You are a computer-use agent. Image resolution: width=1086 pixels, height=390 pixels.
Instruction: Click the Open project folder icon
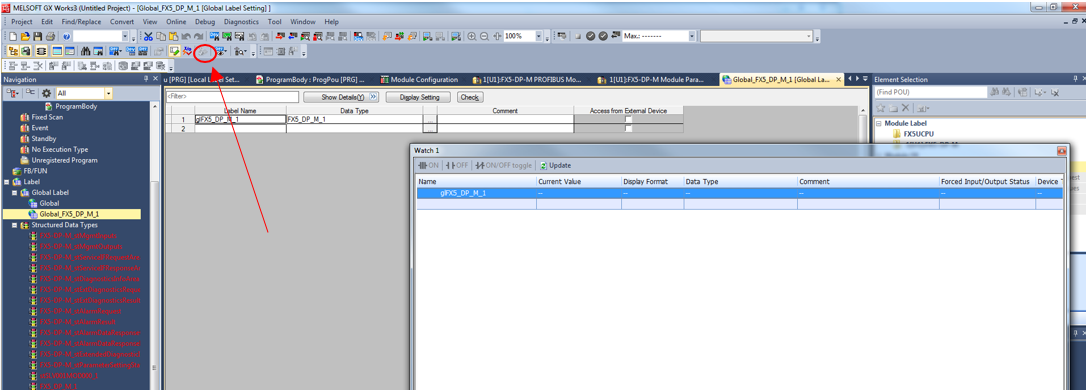(26, 36)
